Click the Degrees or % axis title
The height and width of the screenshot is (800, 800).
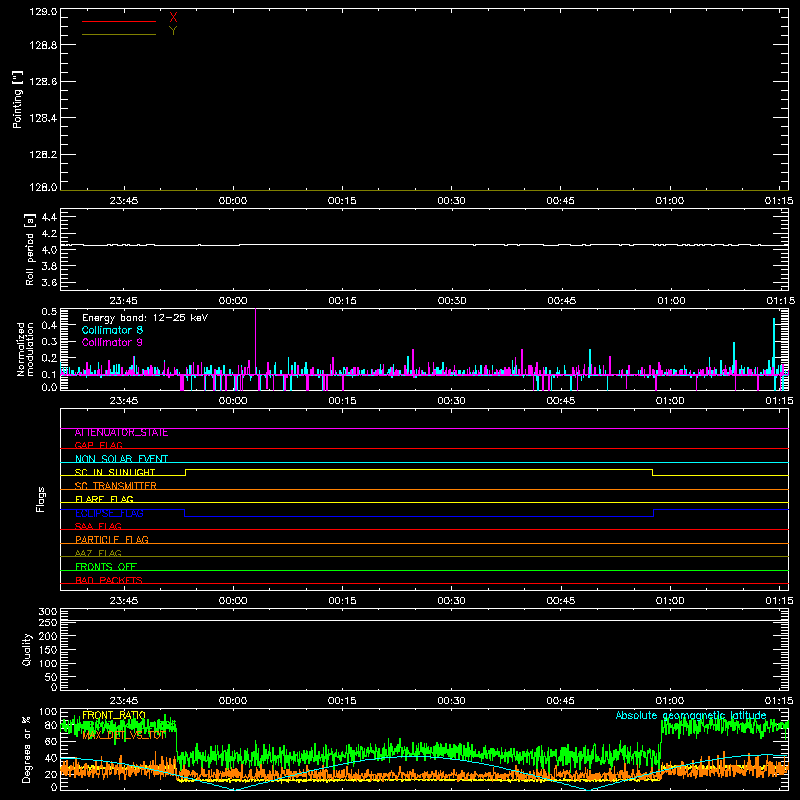coord(26,749)
